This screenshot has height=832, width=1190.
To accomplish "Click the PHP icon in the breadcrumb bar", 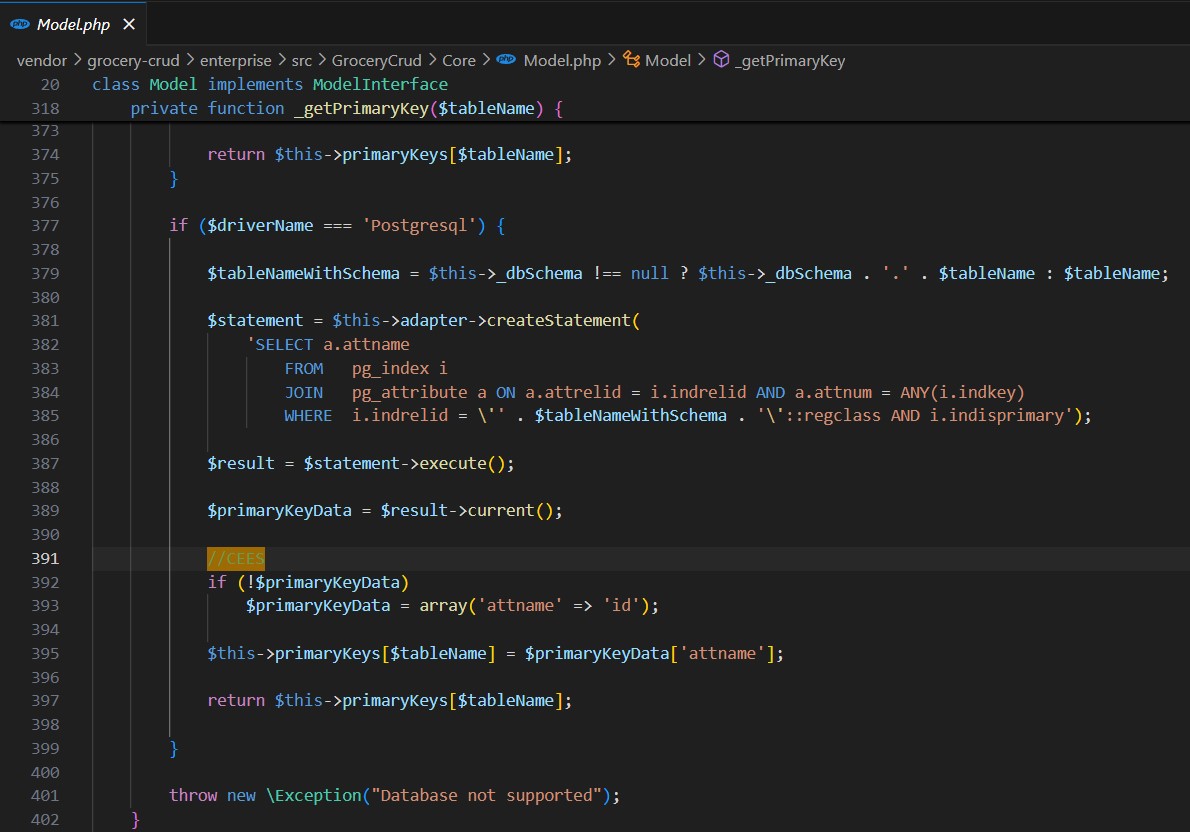I will point(507,60).
